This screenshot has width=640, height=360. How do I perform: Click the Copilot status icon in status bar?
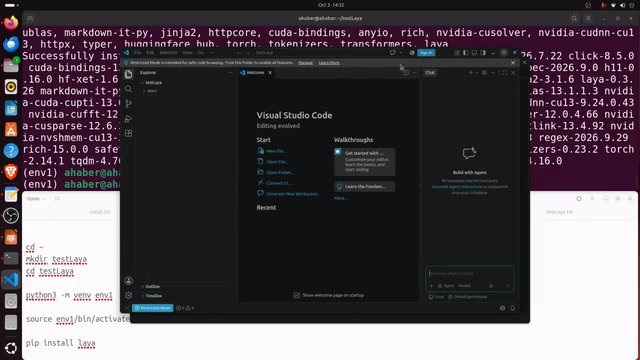pos(502,308)
